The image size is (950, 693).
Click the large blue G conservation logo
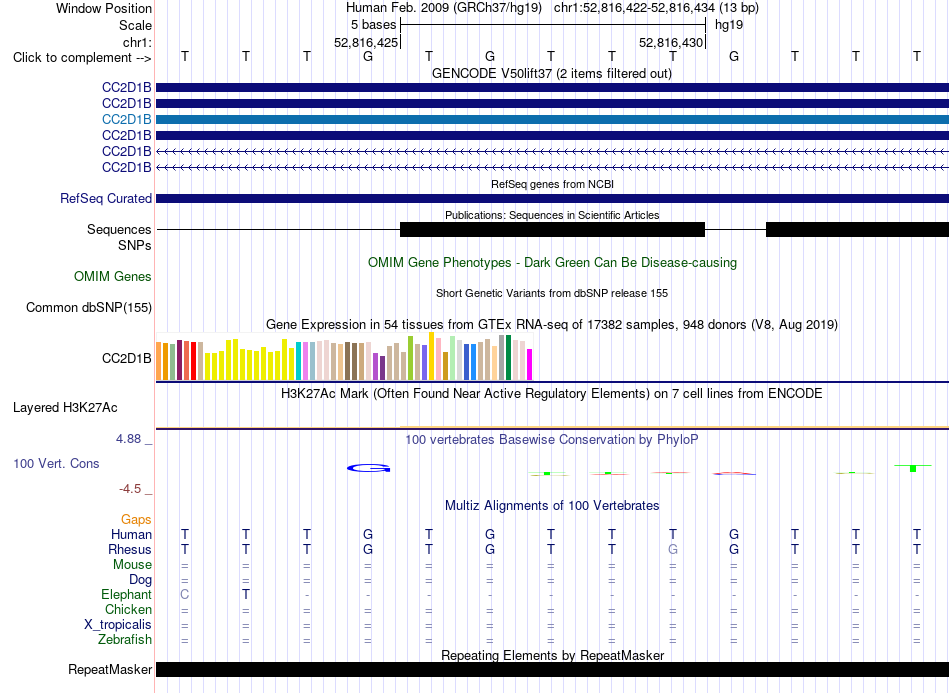[368, 468]
